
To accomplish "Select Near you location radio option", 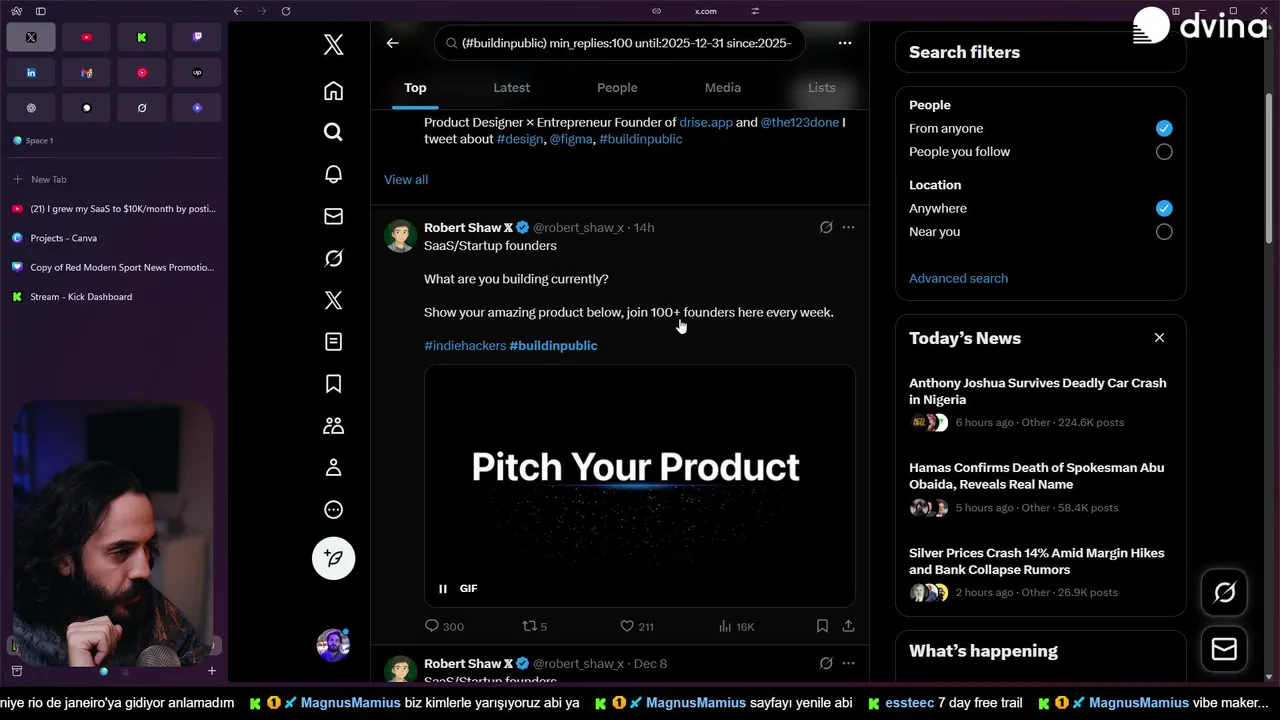I will click(1164, 232).
